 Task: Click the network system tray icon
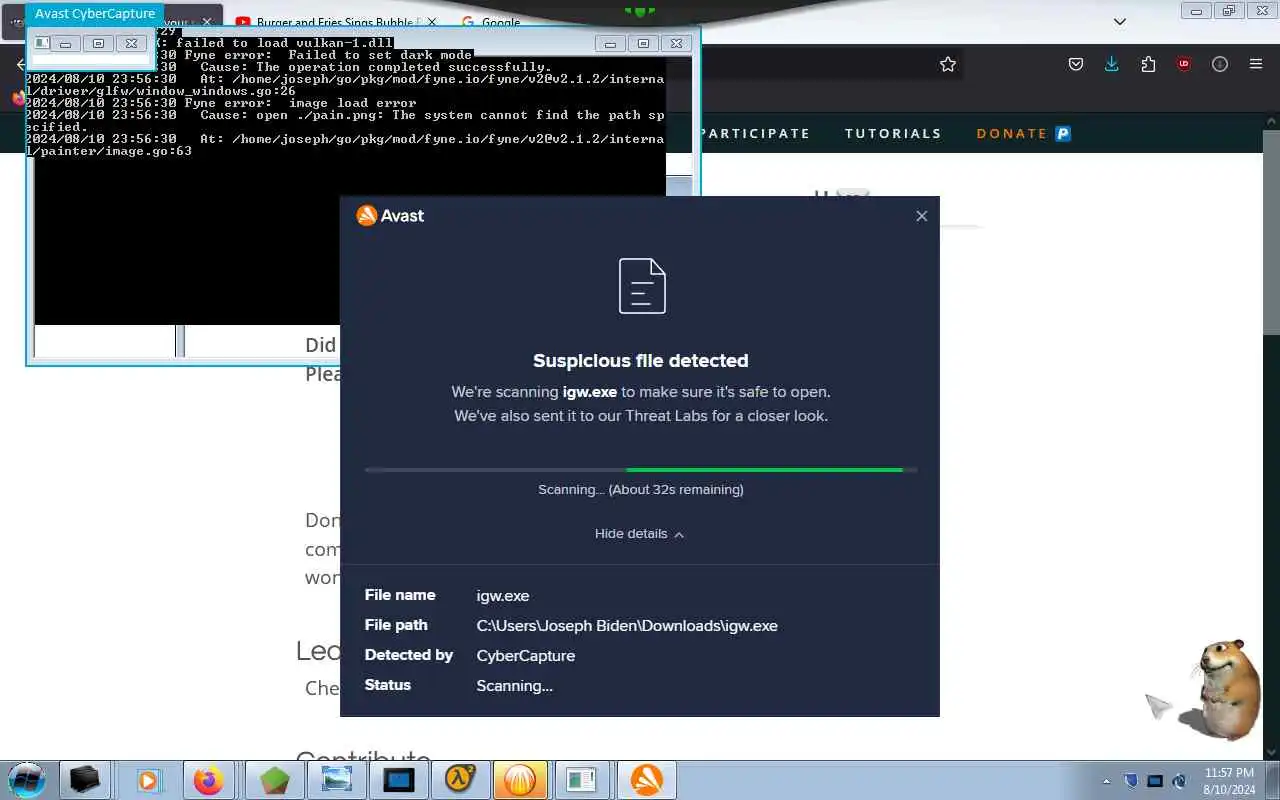click(1155, 781)
